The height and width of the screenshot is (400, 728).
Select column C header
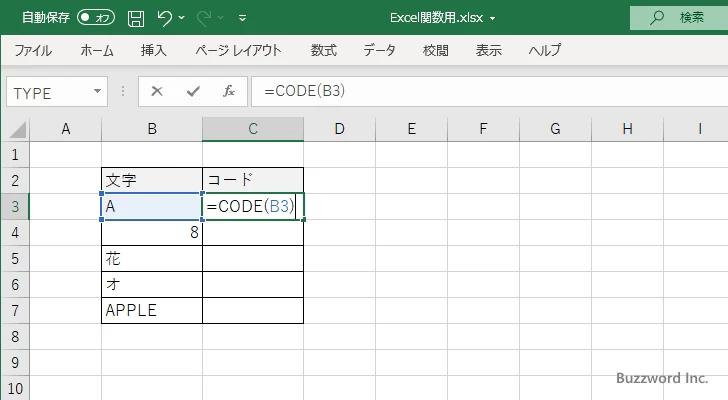253,129
